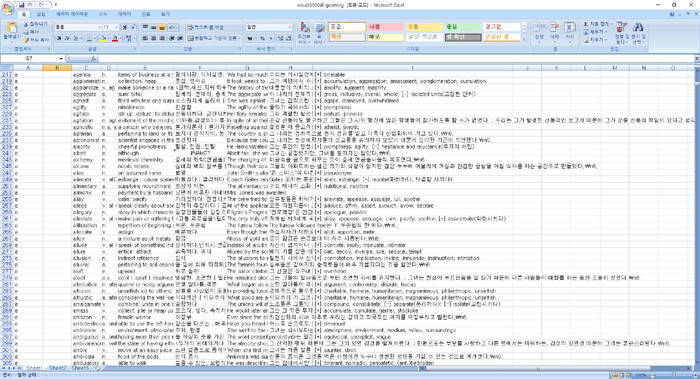Viewport: 700px width, 379px height.
Task: Click the Find and Select binoculars icon
Action: click(638, 32)
